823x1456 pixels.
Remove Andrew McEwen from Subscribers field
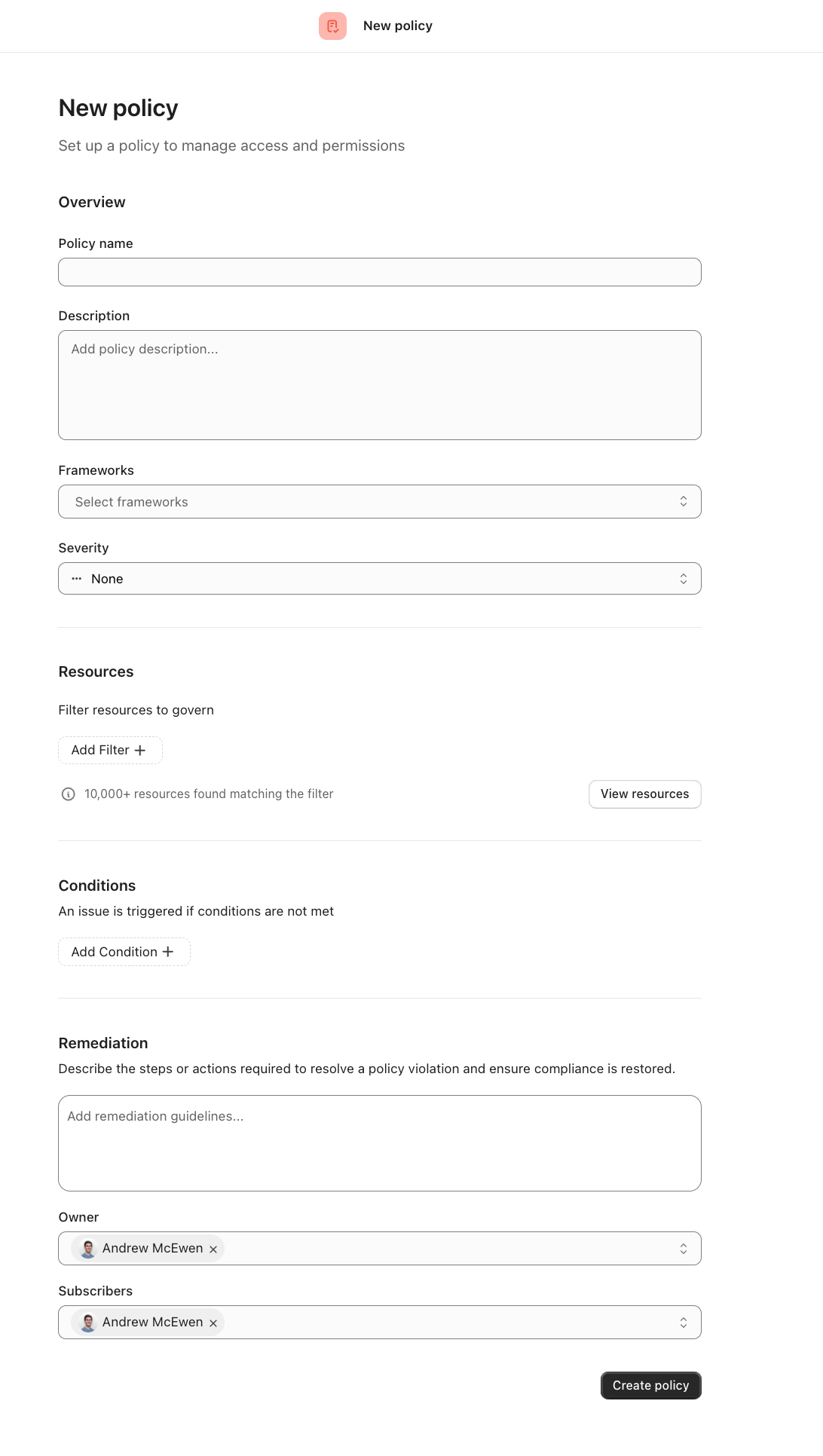pyautogui.click(x=213, y=1323)
